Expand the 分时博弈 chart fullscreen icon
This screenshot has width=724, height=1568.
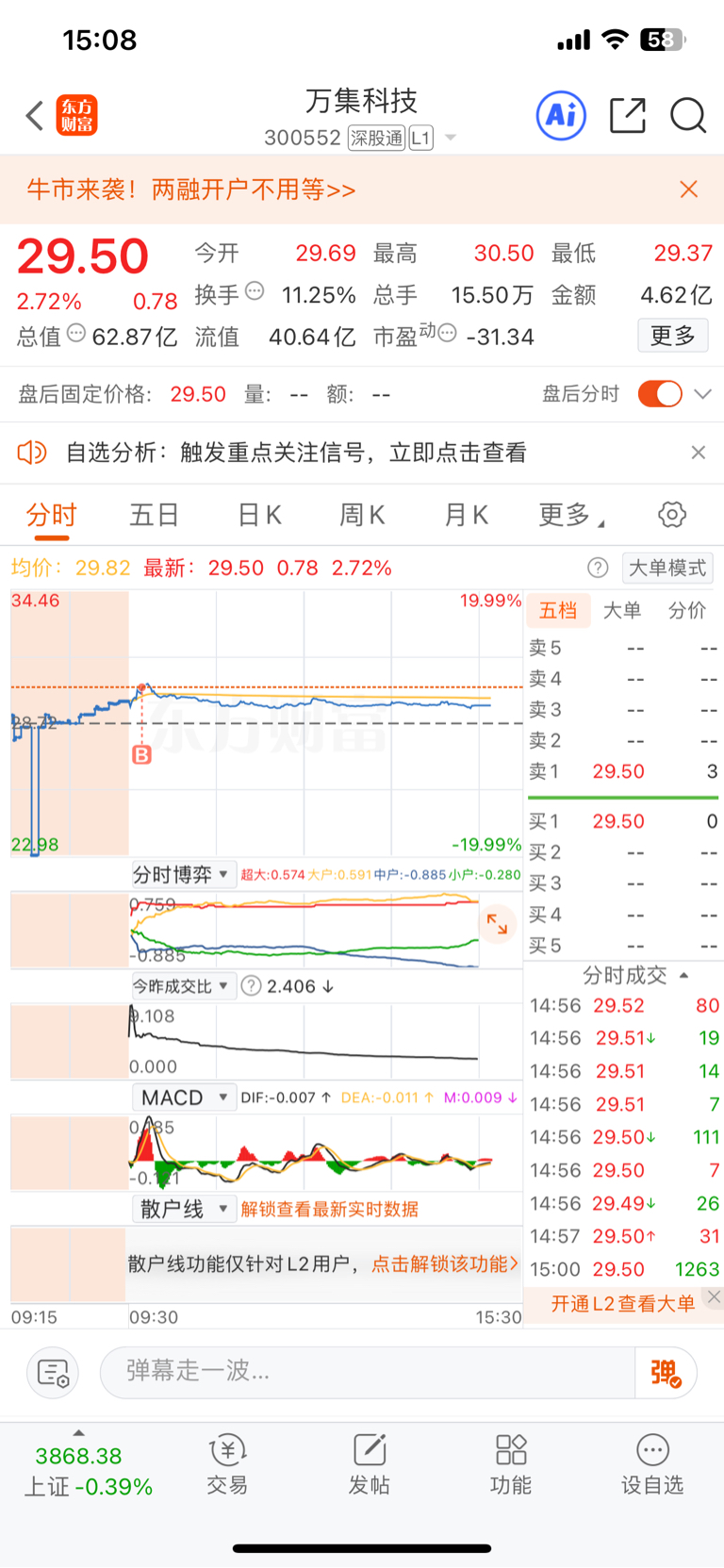pos(497,924)
